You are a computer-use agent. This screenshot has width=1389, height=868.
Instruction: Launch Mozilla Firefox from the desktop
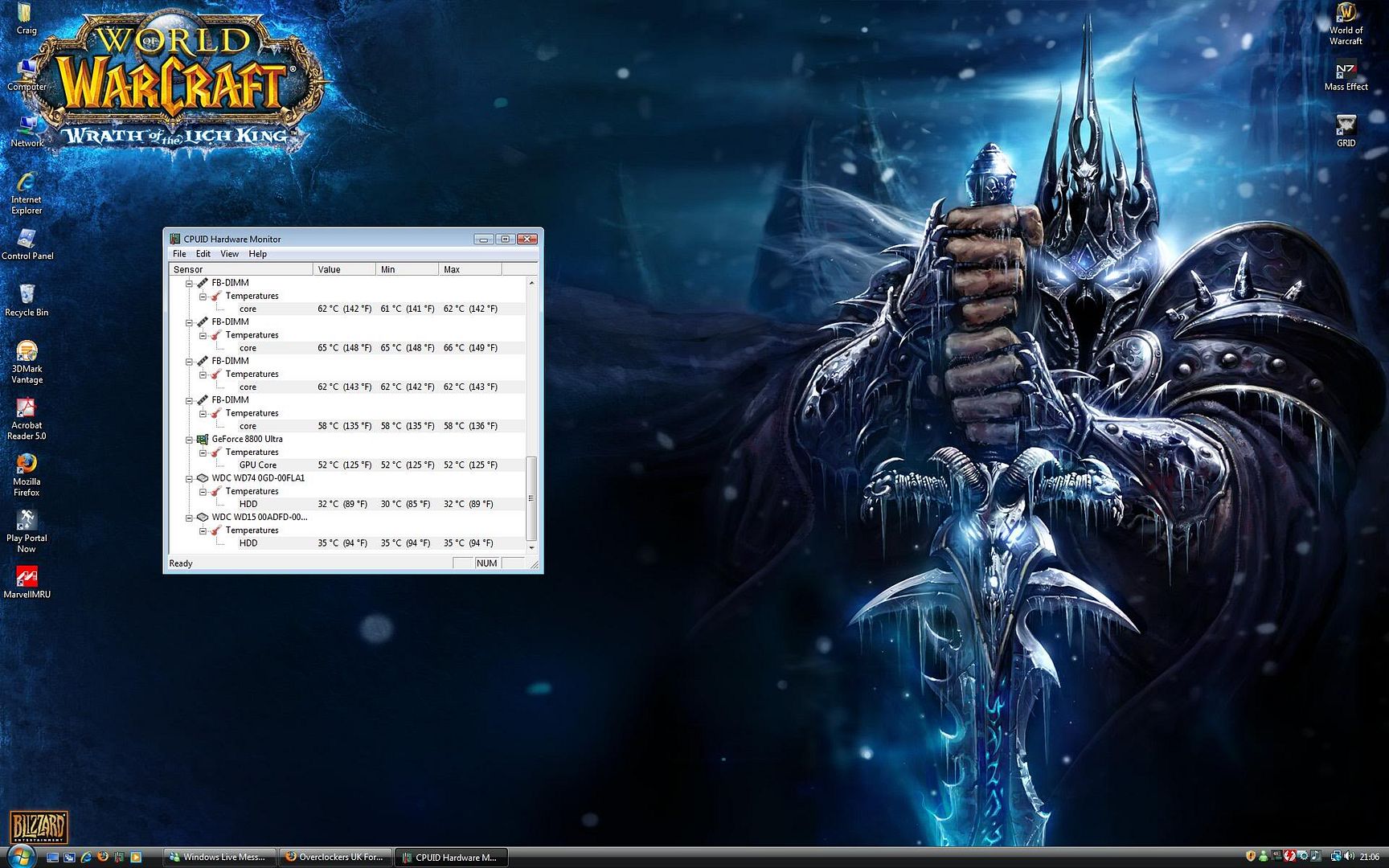coord(27,475)
